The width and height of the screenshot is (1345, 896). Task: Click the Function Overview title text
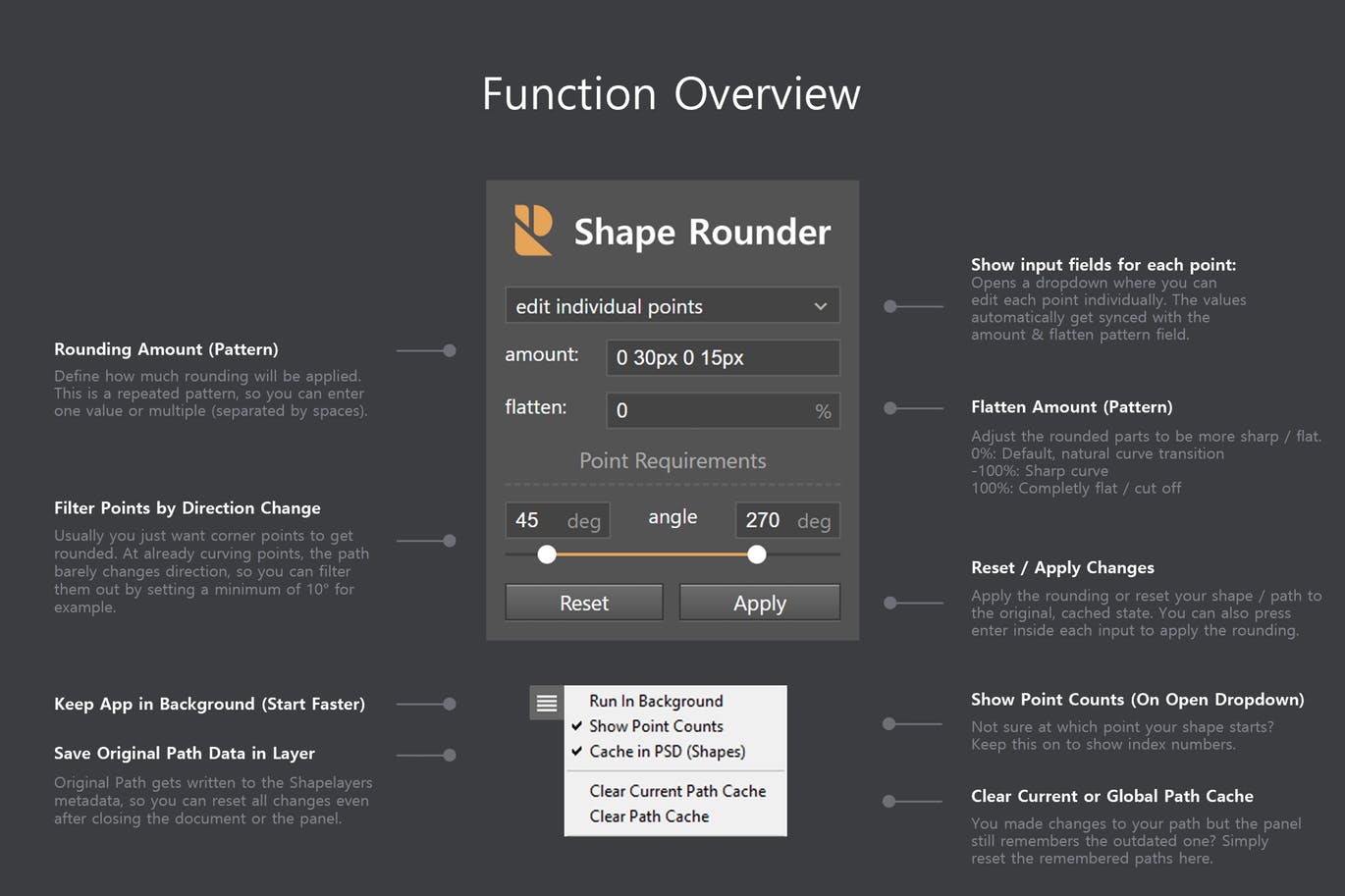671,94
